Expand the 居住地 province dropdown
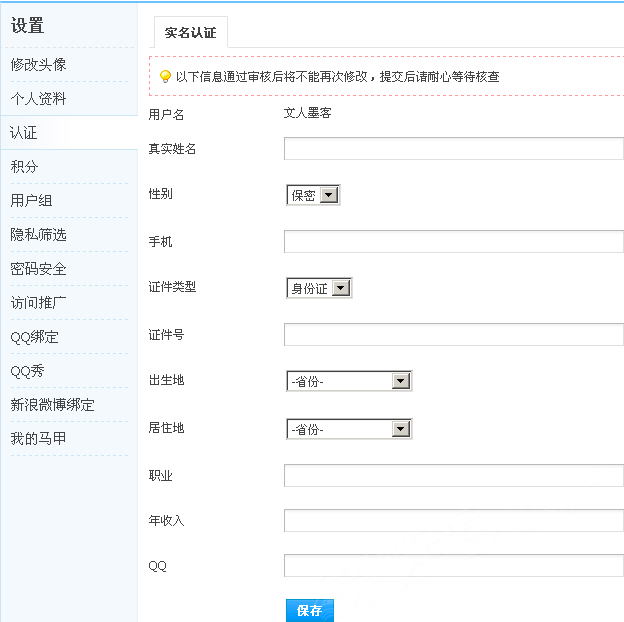The image size is (624, 622). tap(349, 429)
